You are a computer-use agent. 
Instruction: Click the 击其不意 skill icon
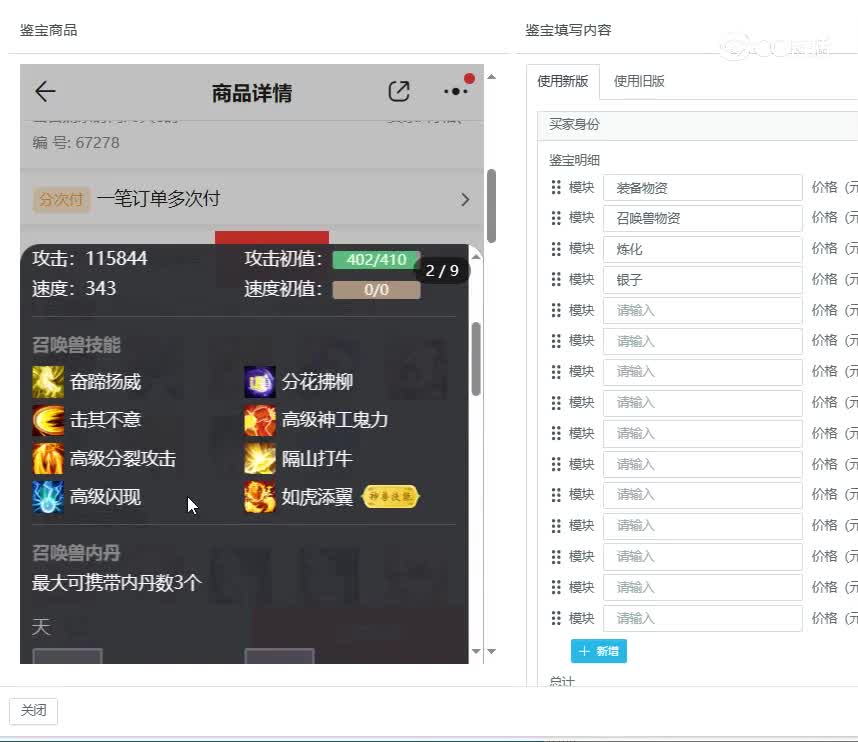point(48,420)
